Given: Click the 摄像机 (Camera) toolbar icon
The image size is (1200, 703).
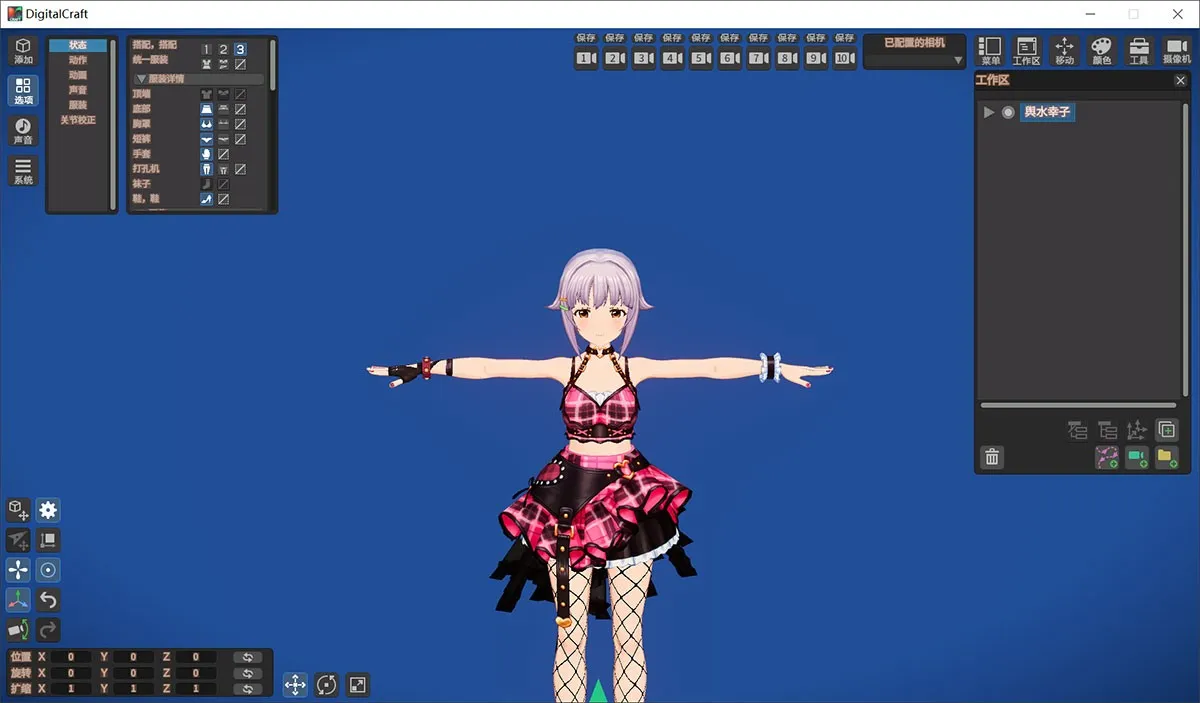Looking at the screenshot, I should pos(1176,51).
